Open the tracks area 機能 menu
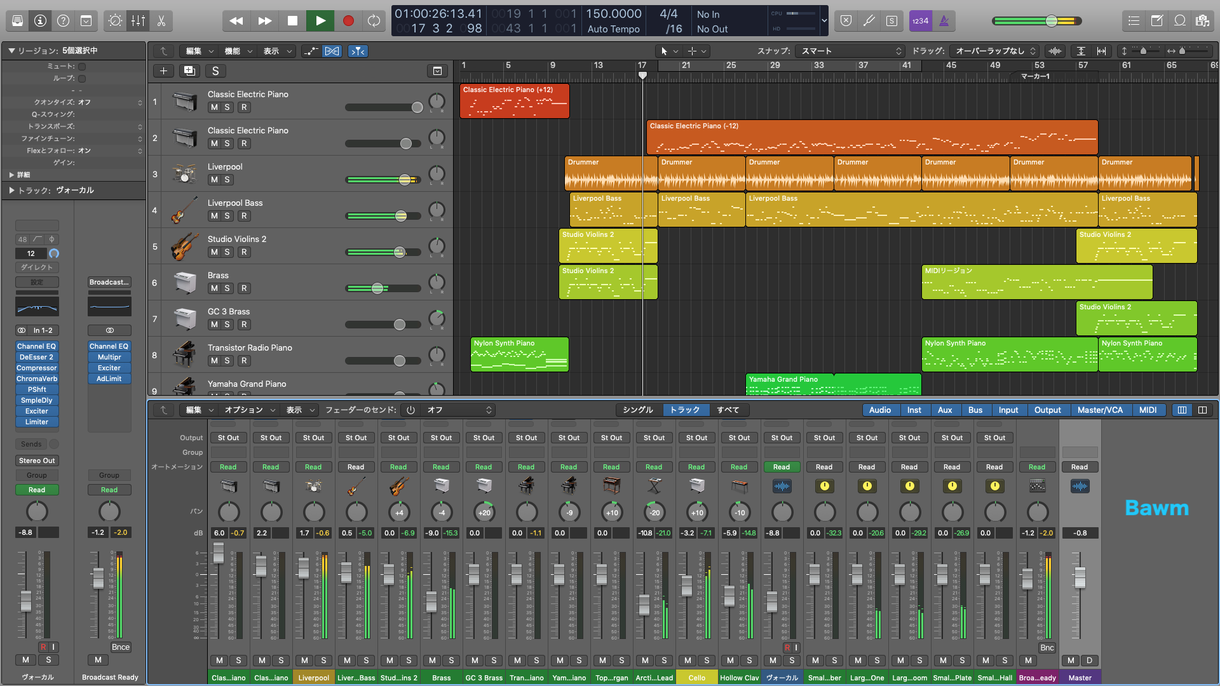Image resolution: width=1220 pixels, height=686 pixels. 237,51
